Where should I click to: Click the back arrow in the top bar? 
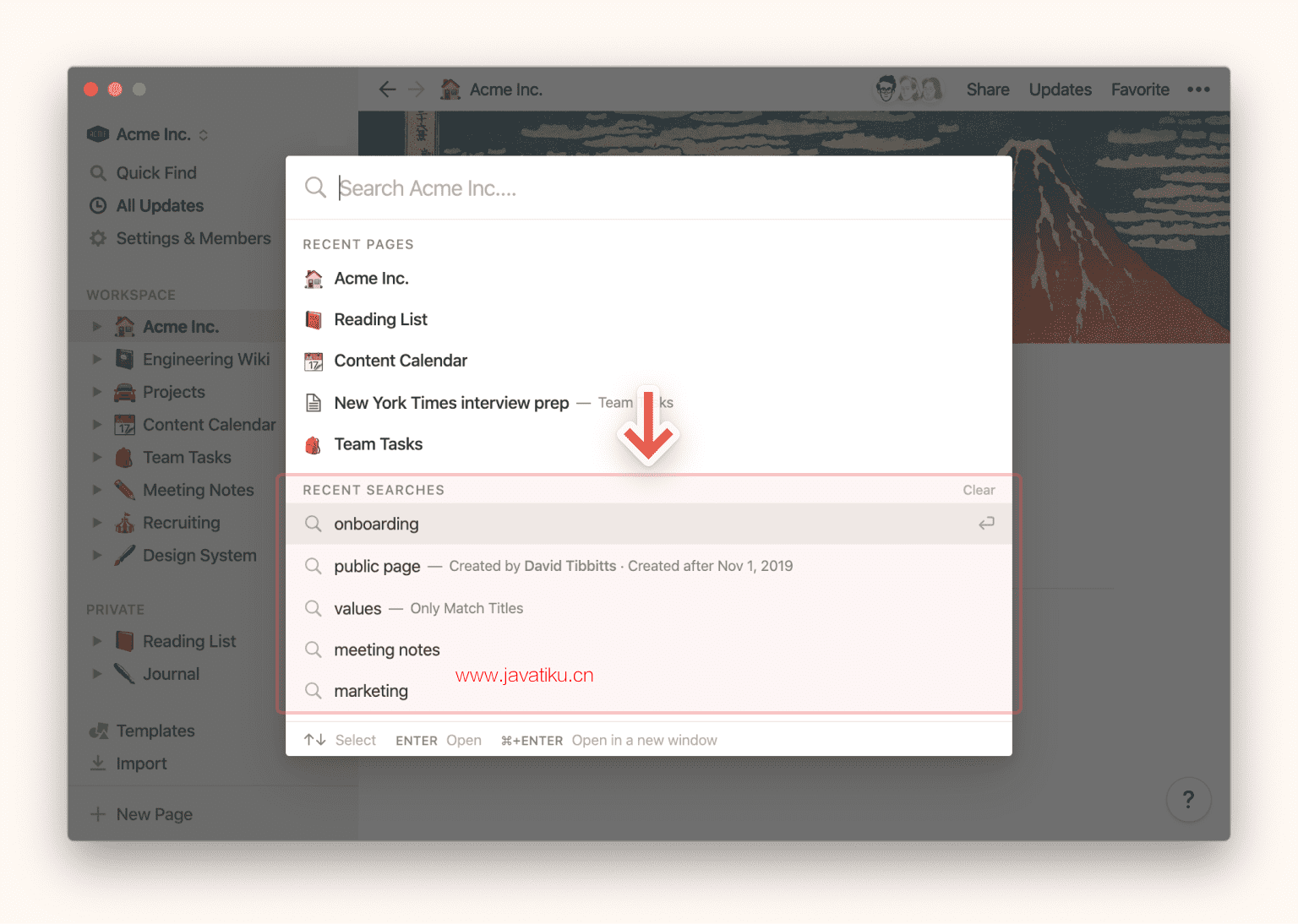tap(387, 90)
